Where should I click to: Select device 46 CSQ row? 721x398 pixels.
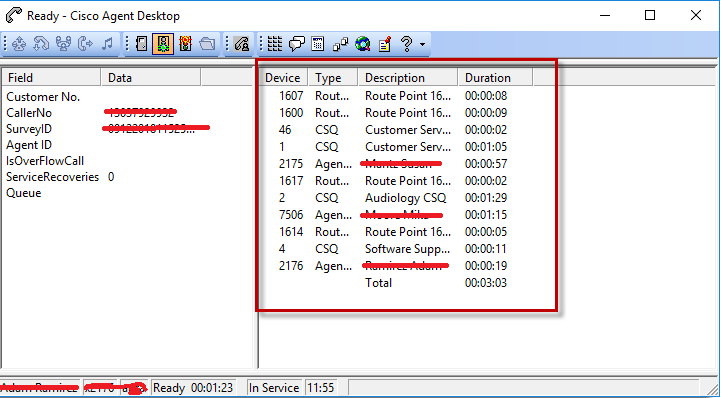pyautogui.click(x=285, y=130)
